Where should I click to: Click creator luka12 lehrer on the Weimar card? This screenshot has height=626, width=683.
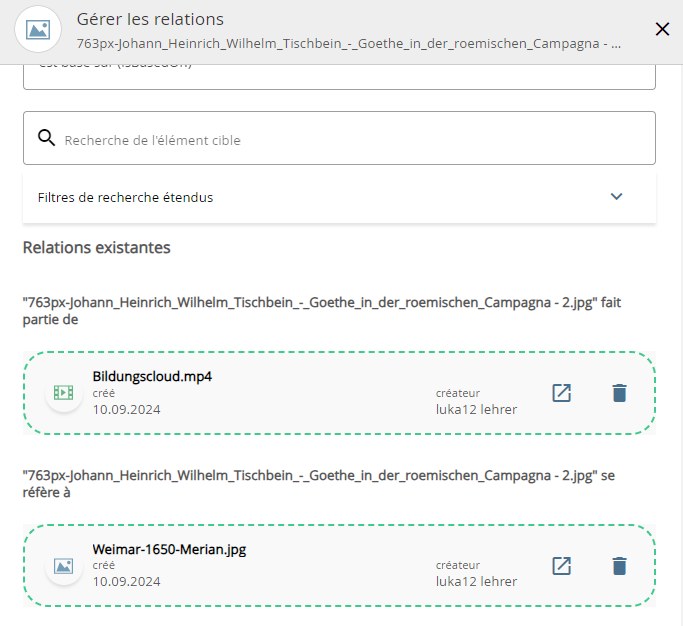(476, 581)
